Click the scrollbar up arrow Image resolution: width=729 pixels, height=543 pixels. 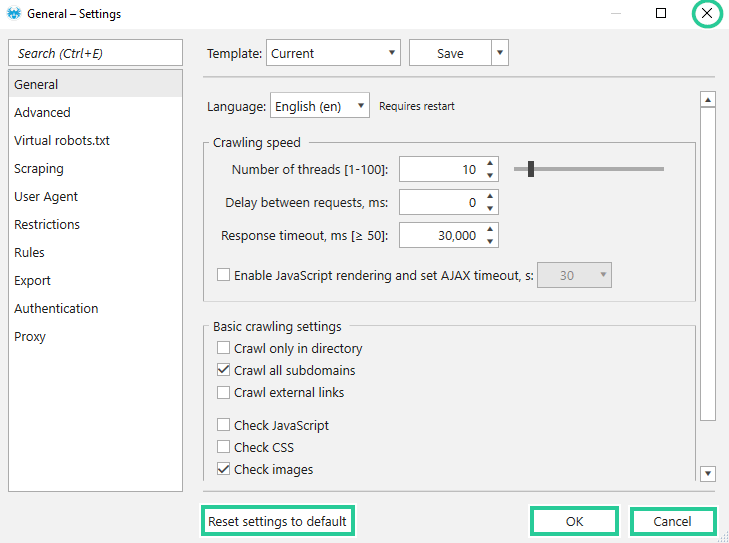point(708,99)
